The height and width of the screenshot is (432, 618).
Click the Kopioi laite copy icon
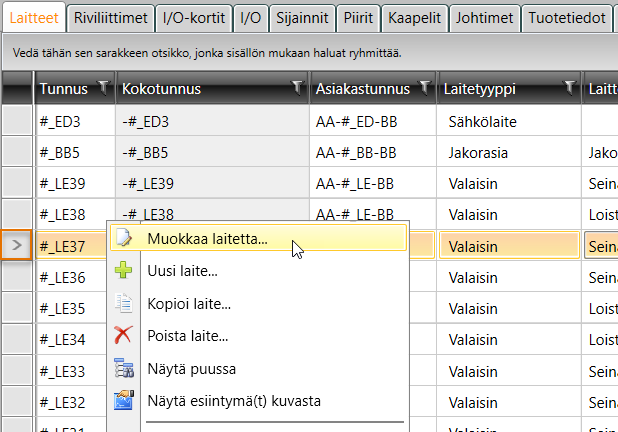coord(124,303)
